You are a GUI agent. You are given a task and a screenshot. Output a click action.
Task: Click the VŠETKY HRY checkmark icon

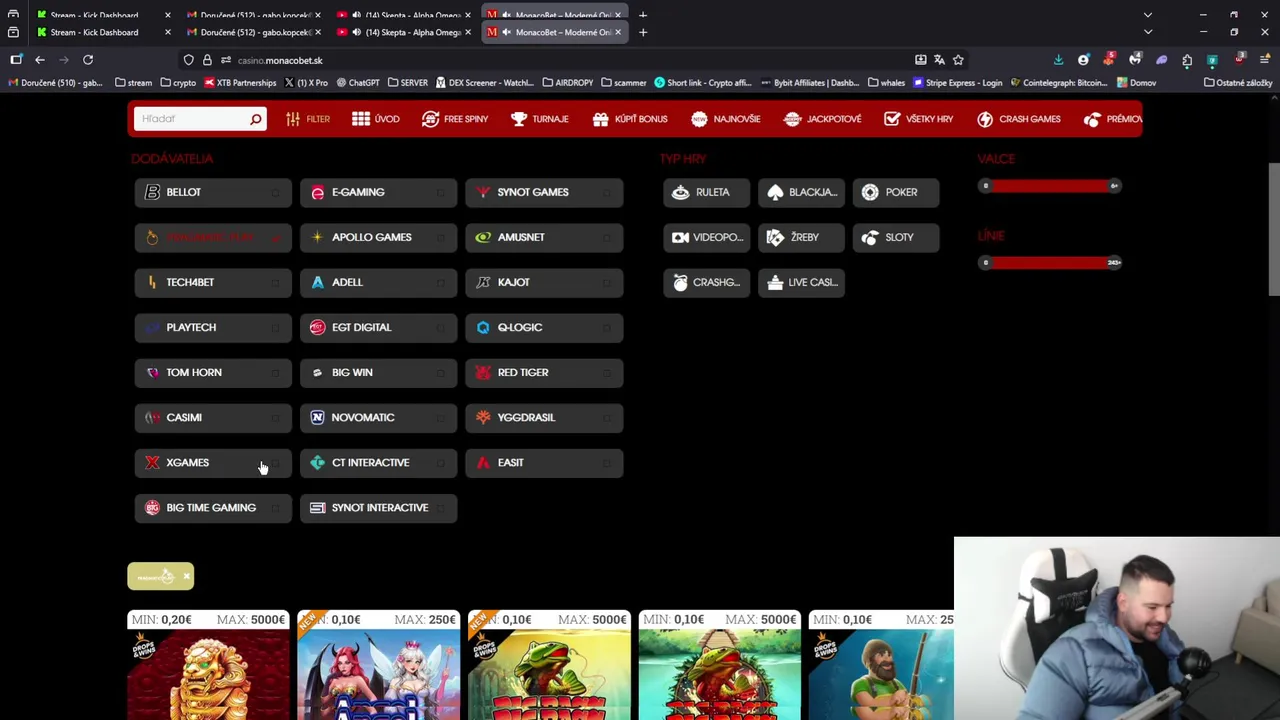[892, 119]
